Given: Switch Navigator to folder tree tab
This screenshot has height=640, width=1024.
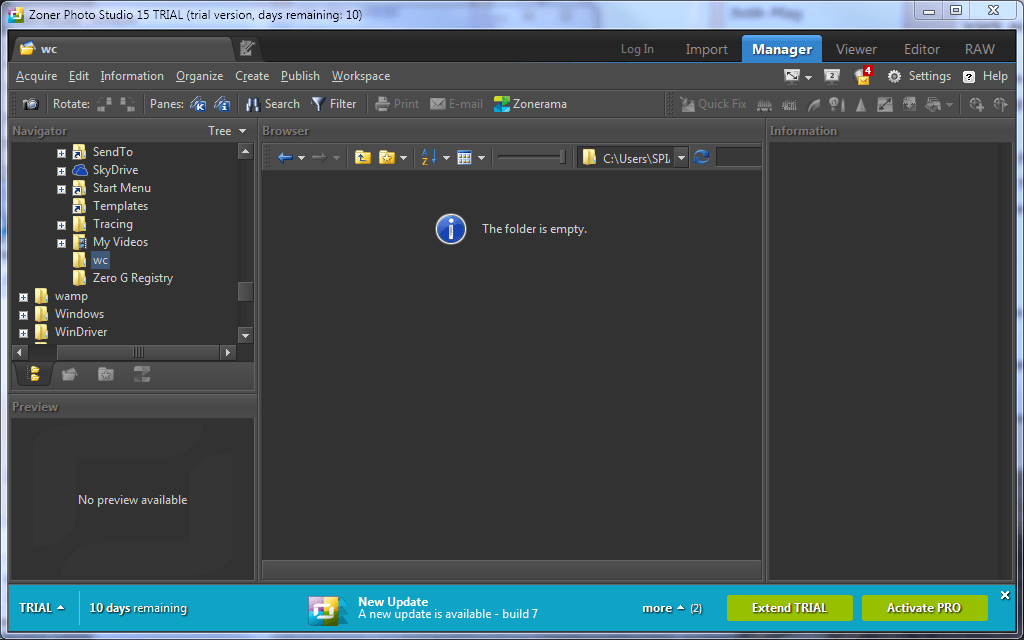Looking at the screenshot, I should pos(33,374).
